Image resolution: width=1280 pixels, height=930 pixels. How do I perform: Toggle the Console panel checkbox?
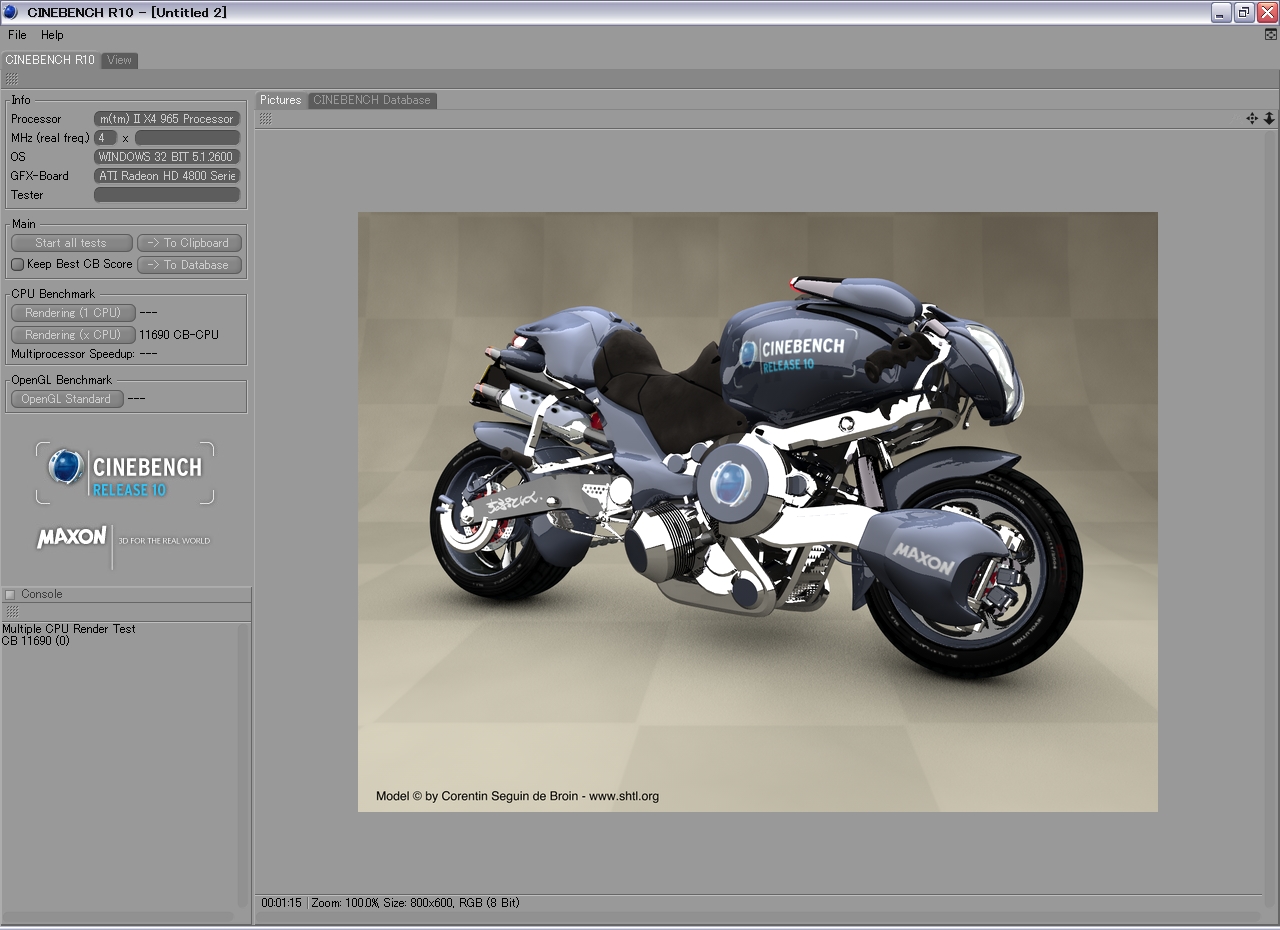click(x=10, y=594)
